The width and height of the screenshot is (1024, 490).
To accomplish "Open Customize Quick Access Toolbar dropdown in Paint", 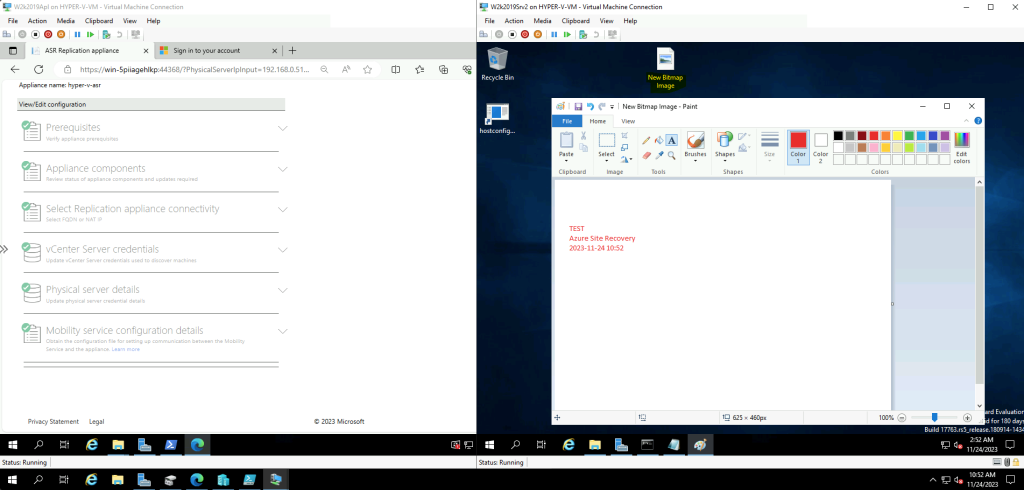I will tap(612, 106).
